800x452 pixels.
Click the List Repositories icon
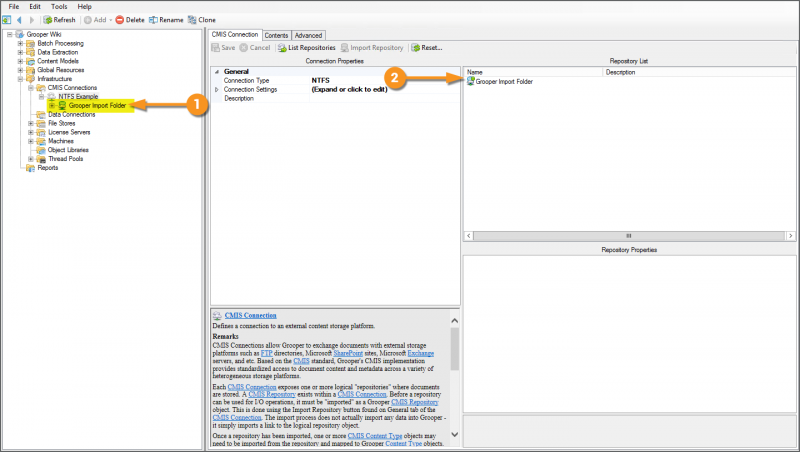point(282,47)
